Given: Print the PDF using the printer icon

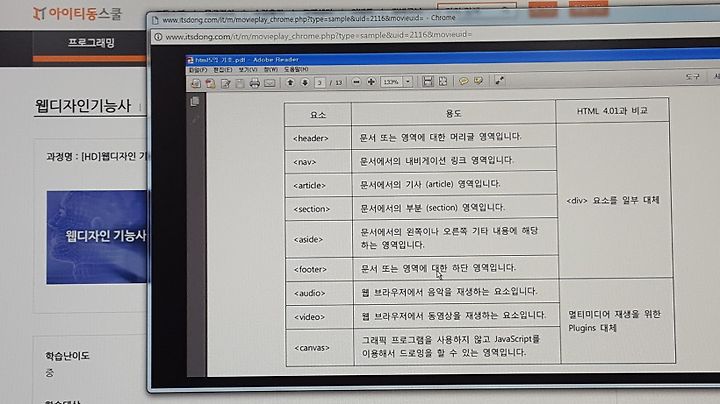Looking at the screenshot, I should tap(254, 83).
